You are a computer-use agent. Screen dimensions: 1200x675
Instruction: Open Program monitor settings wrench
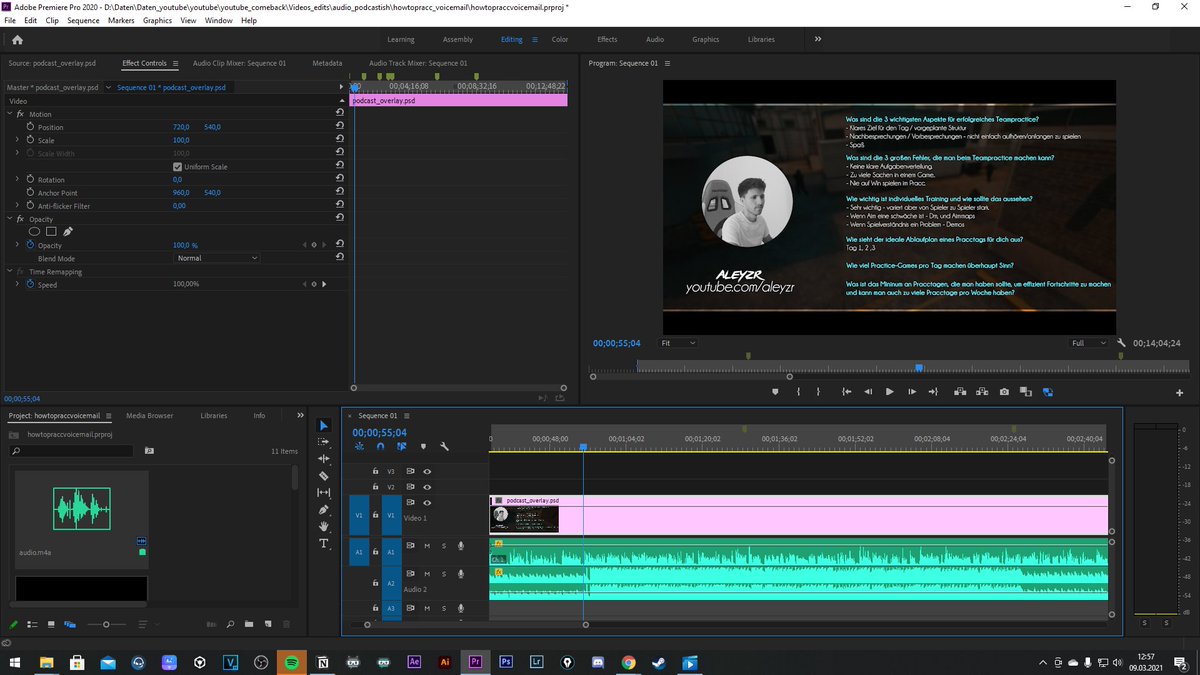pos(1122,343)
